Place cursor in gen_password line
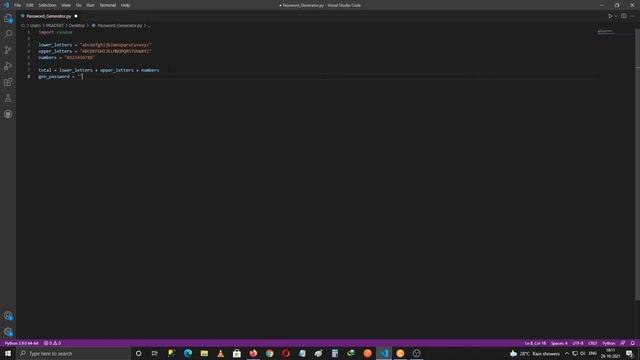 click(x=60, y=77)
